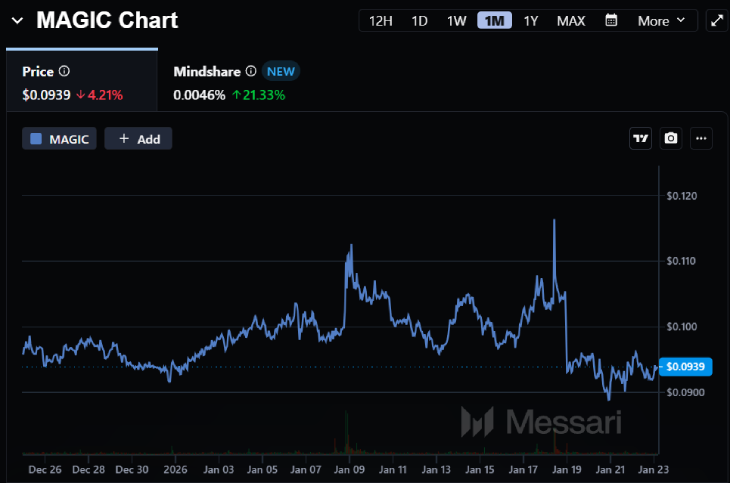Click the Add asset button
Viewport: 730px width, 483px height.
click(x=139, y=139)
